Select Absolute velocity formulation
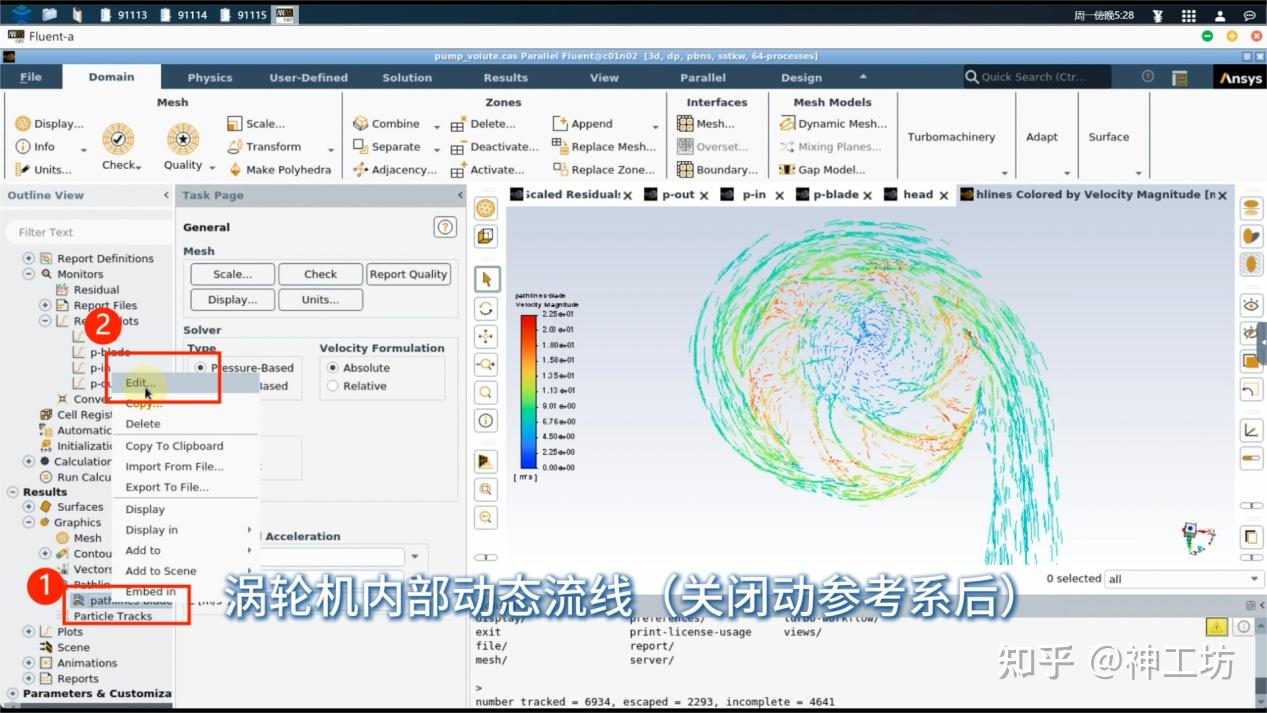Image resolution: width=1267 pixels, height=713 pixels. (333, 368)
